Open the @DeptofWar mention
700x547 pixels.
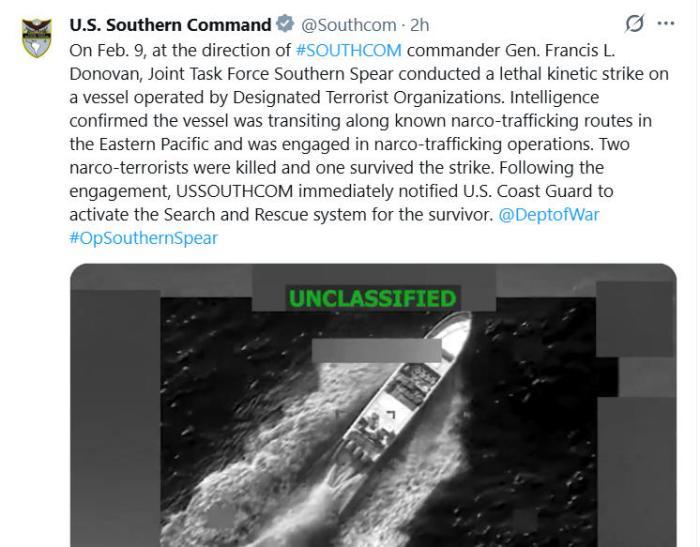pyautogui.click(x=549, y=215)
